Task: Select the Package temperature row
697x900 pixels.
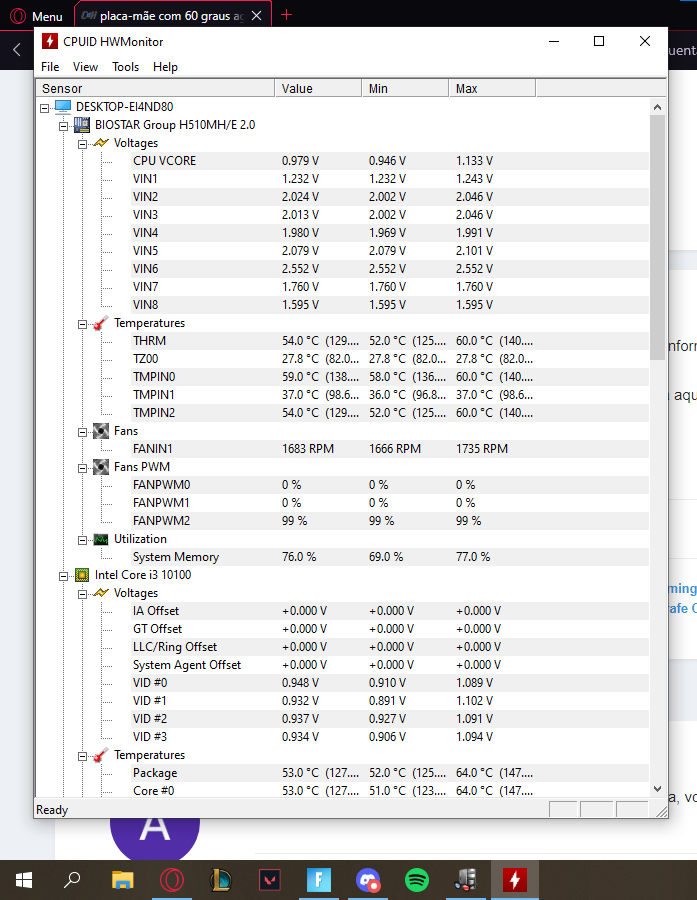Action: (390, 773)
